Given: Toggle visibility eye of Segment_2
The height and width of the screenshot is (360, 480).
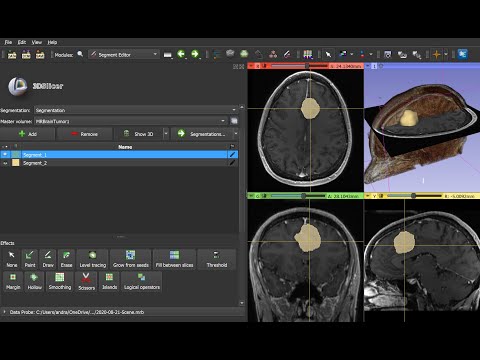Looking at the screenshot, I should pyautogui.click(x=5, y=163).
